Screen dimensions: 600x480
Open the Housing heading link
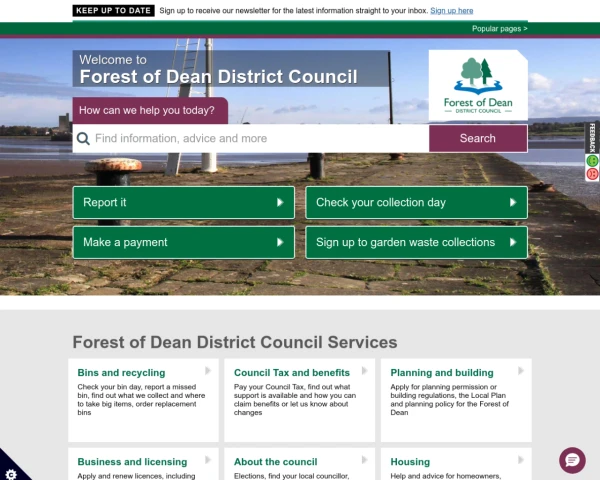[x=410, y=462]
